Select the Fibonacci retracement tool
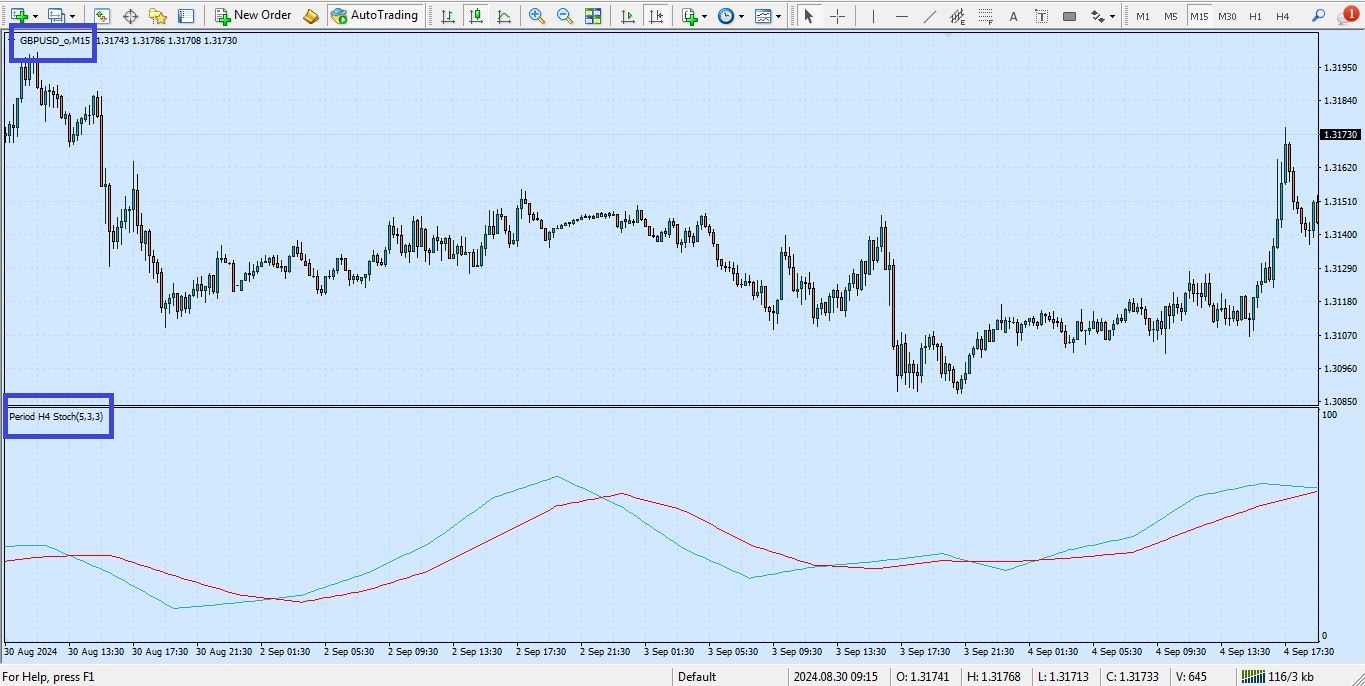This screenshot has height=686, width=1365. [x=985, y=16]
